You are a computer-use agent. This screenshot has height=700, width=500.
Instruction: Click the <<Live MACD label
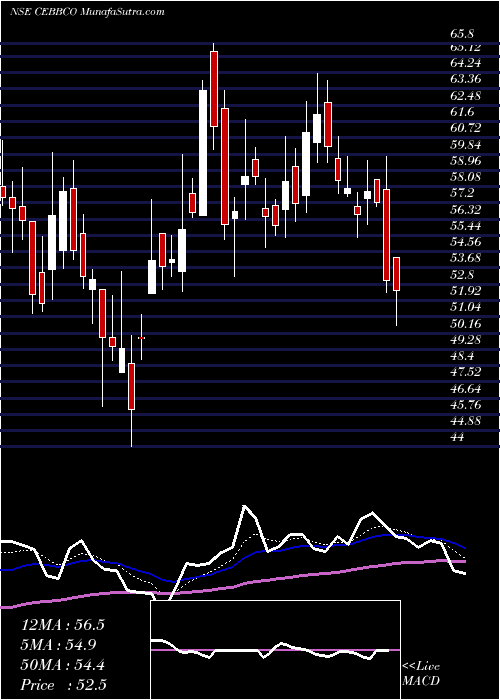(x=421, y=674)
